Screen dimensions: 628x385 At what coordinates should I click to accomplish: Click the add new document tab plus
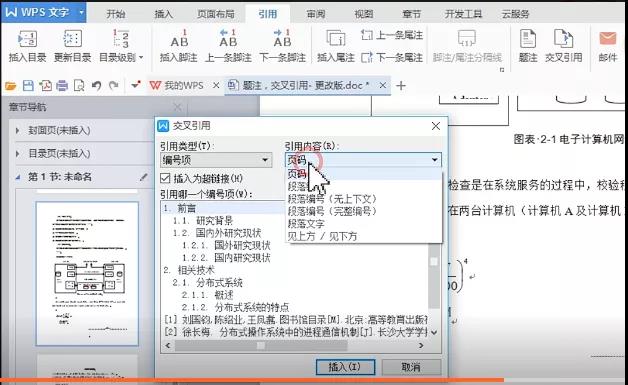(x=401, y=86)
